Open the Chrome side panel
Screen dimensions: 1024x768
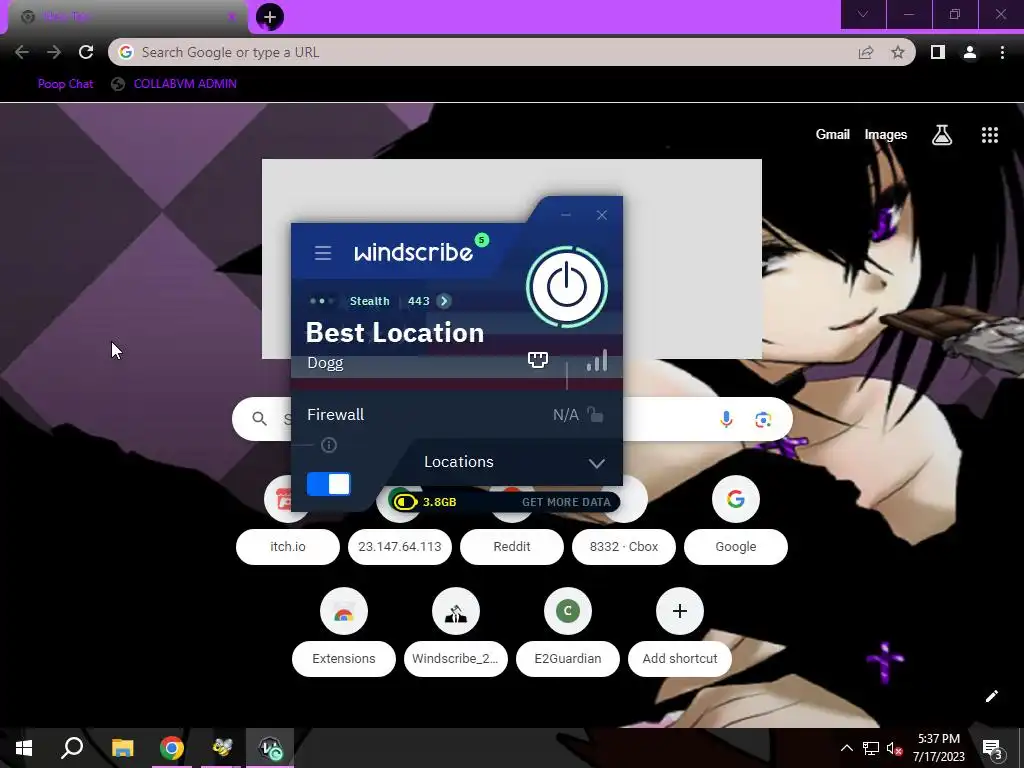(938, 52)
